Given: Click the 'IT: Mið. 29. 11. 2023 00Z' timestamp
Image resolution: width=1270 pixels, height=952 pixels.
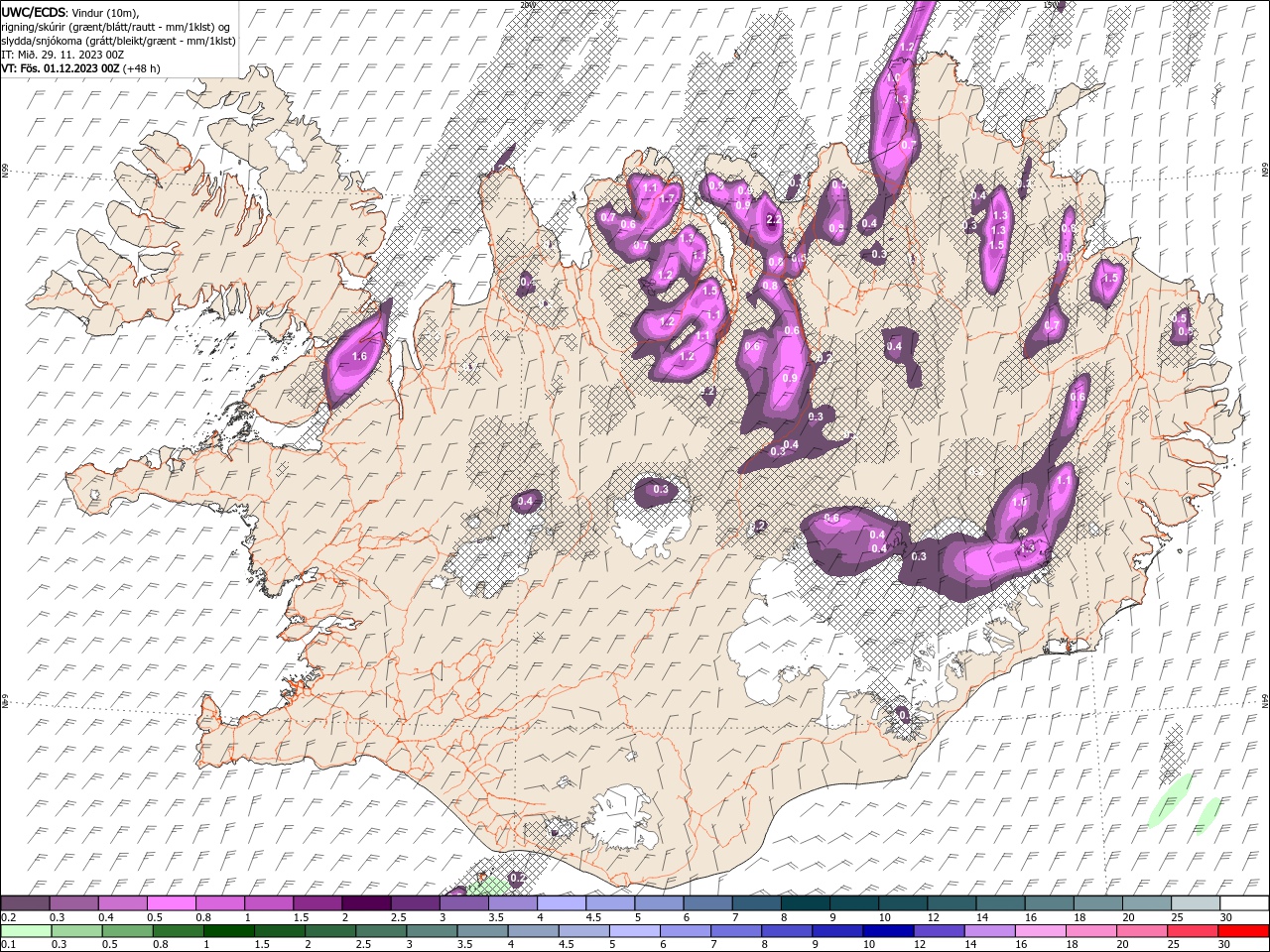Looking at the screenshot, I should click(63, 55).
